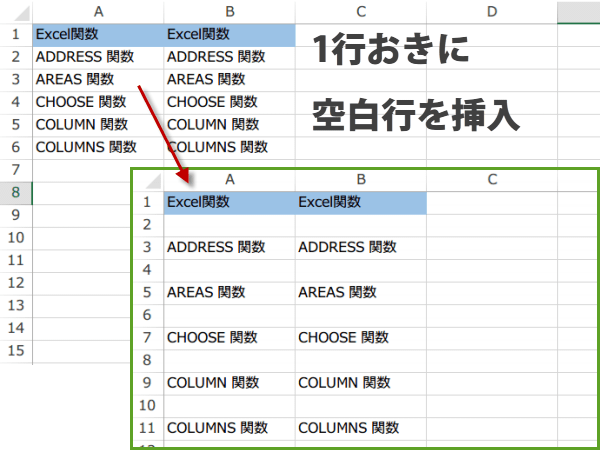The width and height of the screenshot is (600, 450).
Task: Select column A header in the upper sheet
Action: [98, 12]
